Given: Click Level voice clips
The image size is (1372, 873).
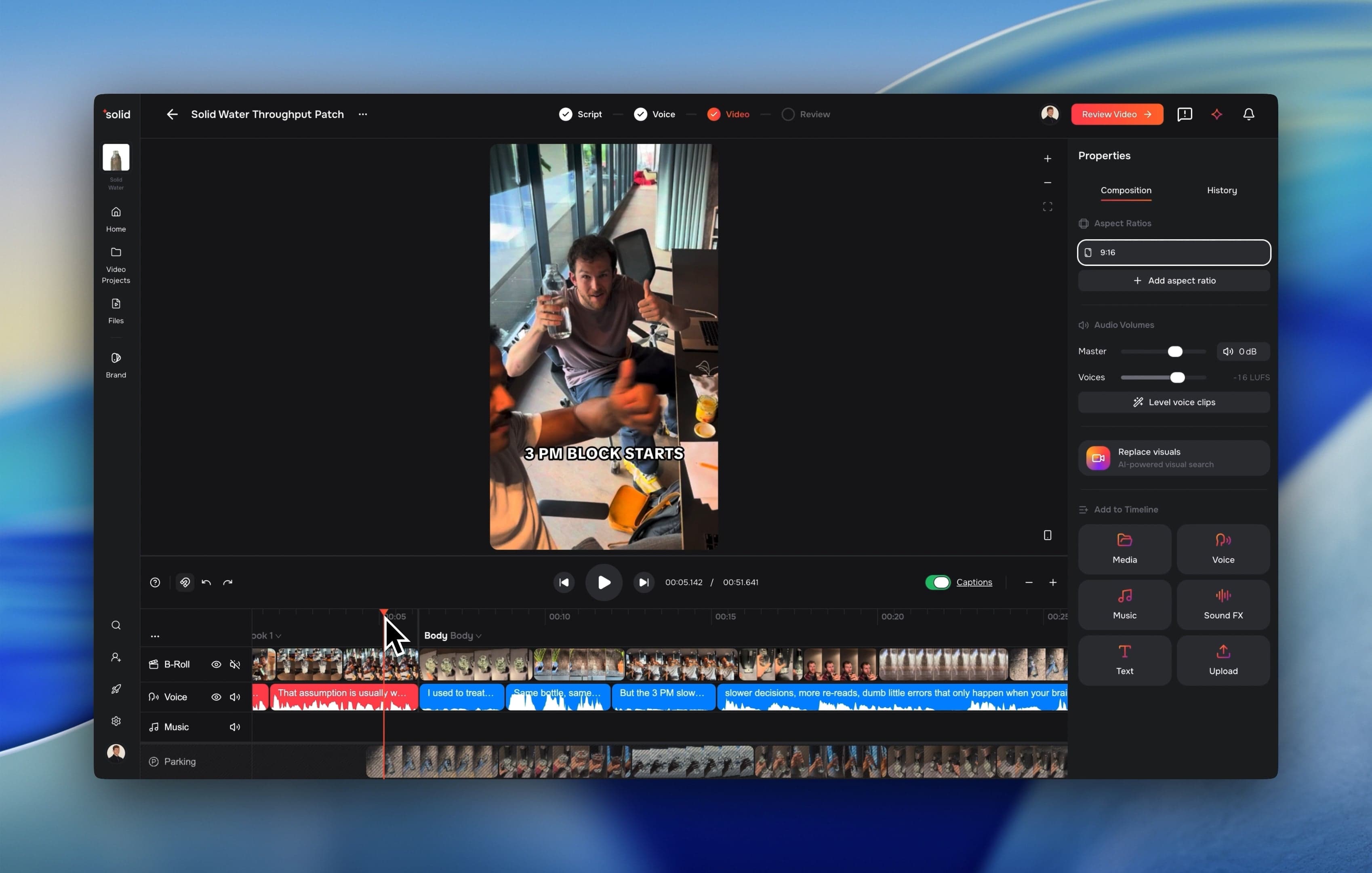Looking at the screenshot, I should pyautogui.click(x=1173, y=402).
